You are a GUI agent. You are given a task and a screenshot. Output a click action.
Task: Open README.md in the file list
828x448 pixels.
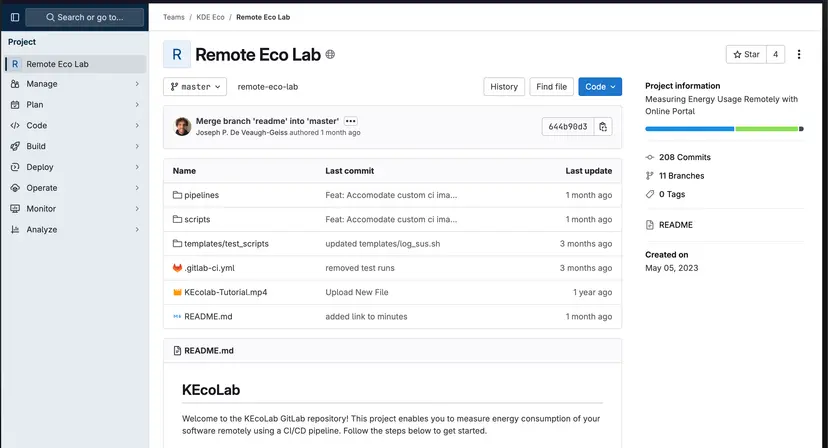tap(208, 316)
